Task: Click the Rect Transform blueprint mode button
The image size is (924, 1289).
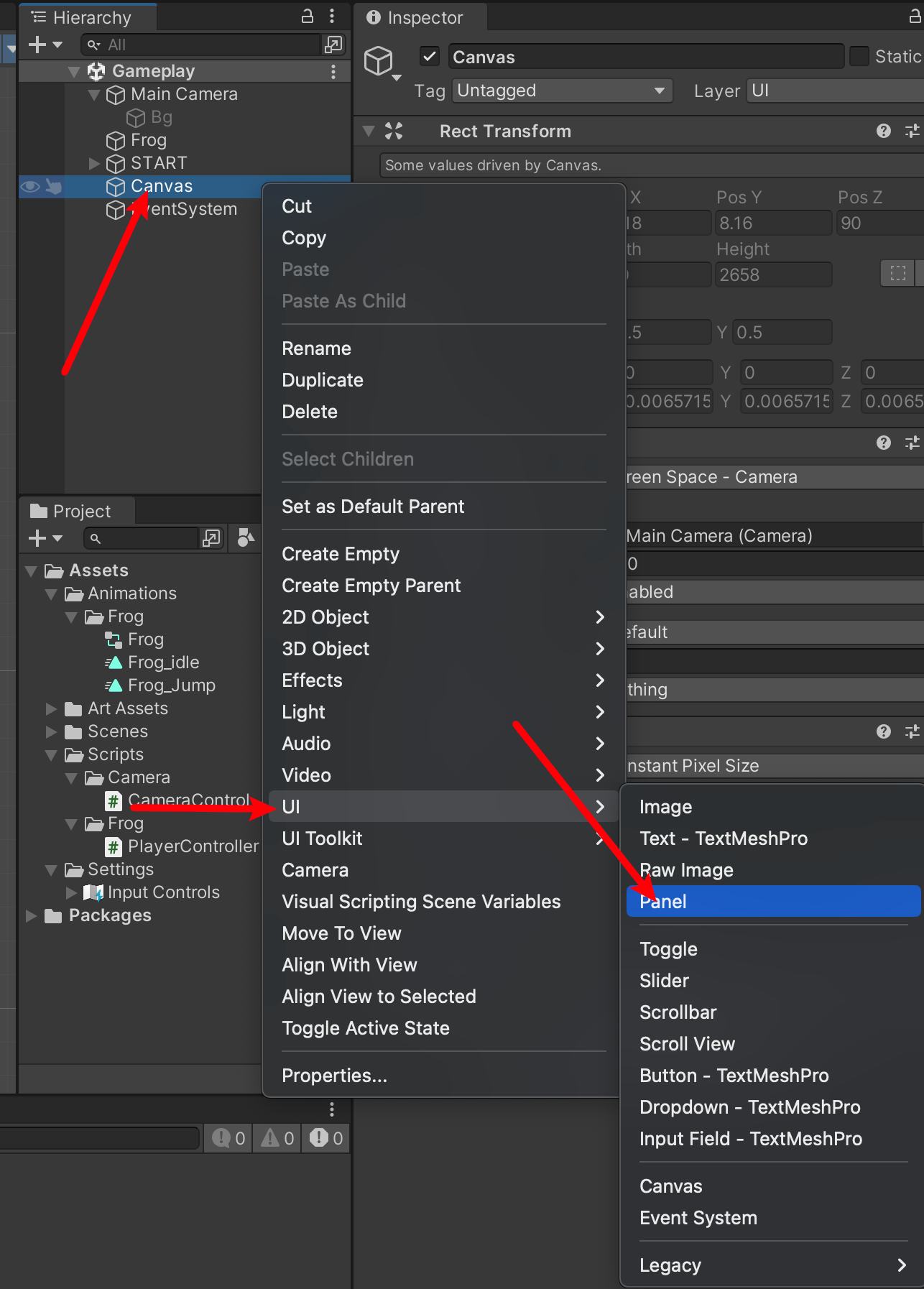Action: [x=898, y=273]
